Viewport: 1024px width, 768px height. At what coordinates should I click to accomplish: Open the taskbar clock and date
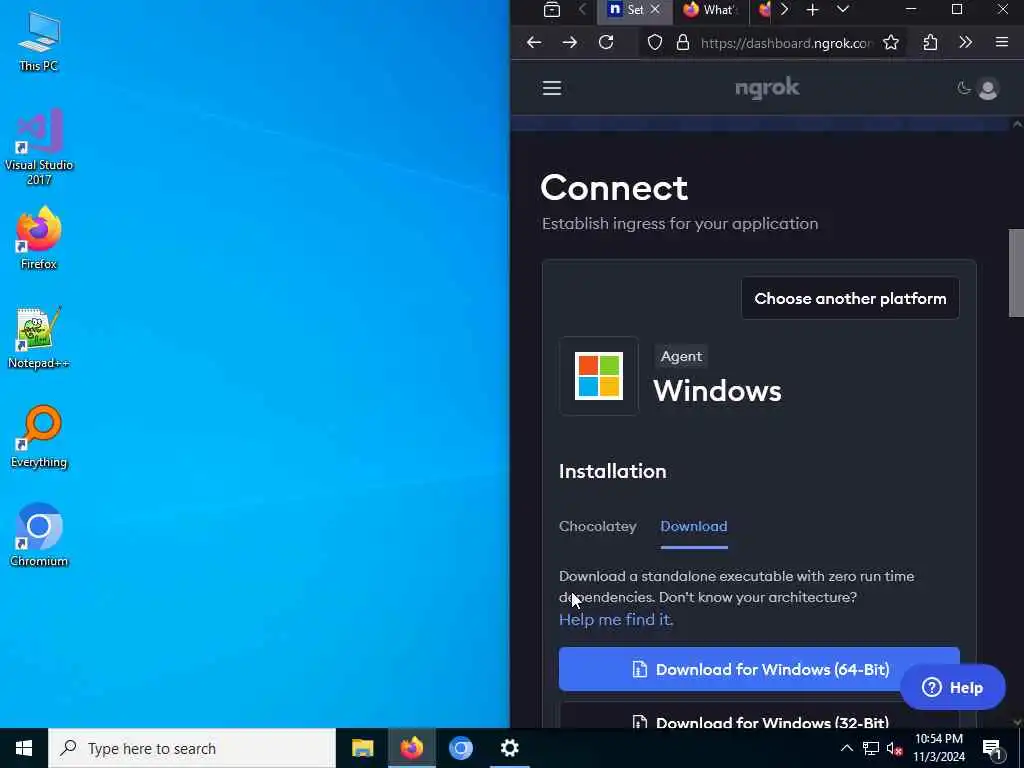click(x=938, y=748)
